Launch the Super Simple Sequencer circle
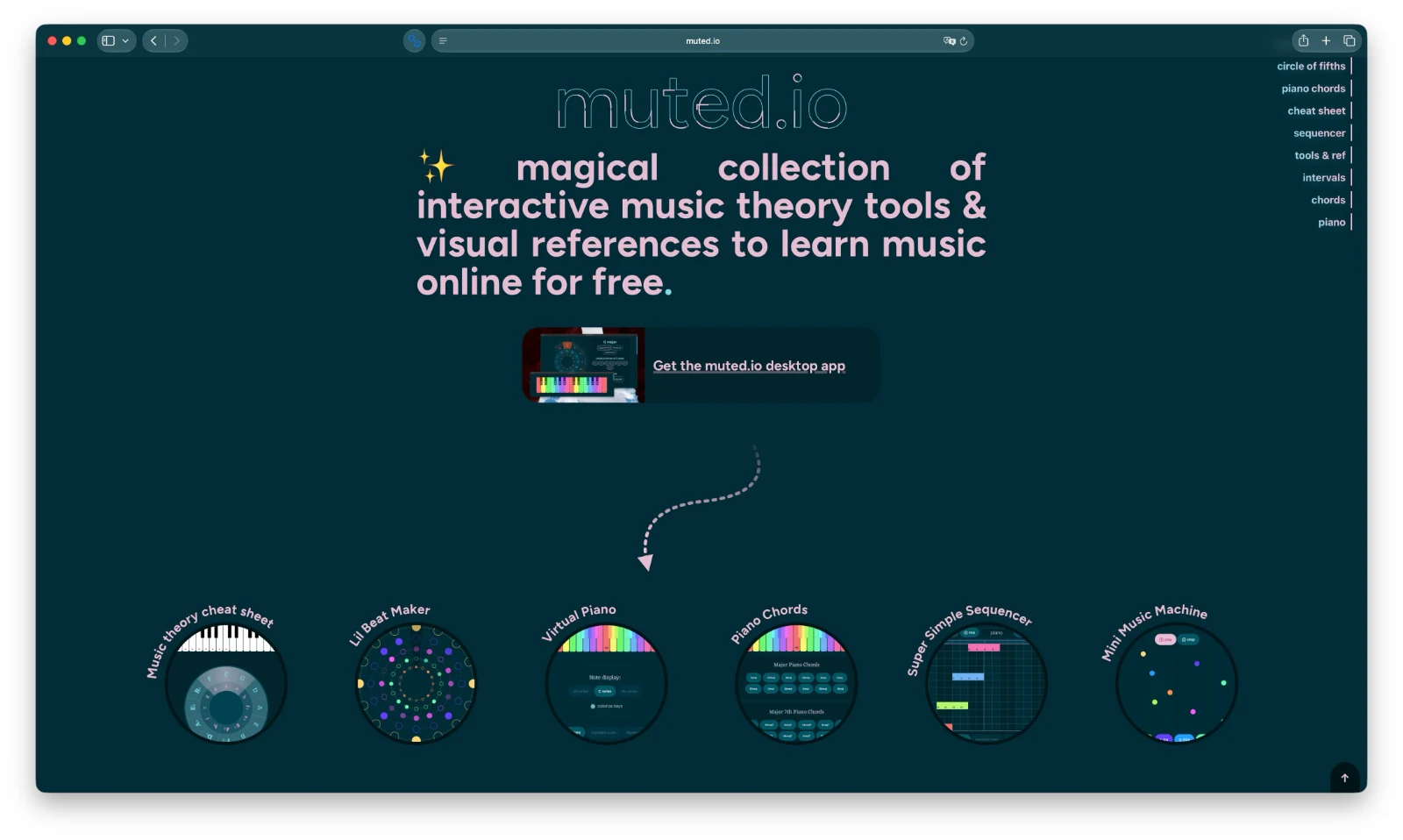The width and height of the screenshot is (1403, 840). [x=986, y=683]
